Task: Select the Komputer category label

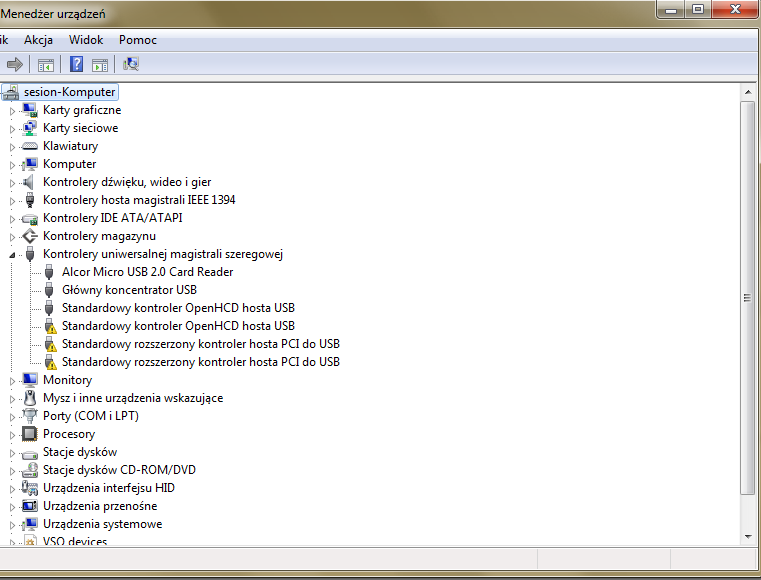Action: (x=69, y=164)
